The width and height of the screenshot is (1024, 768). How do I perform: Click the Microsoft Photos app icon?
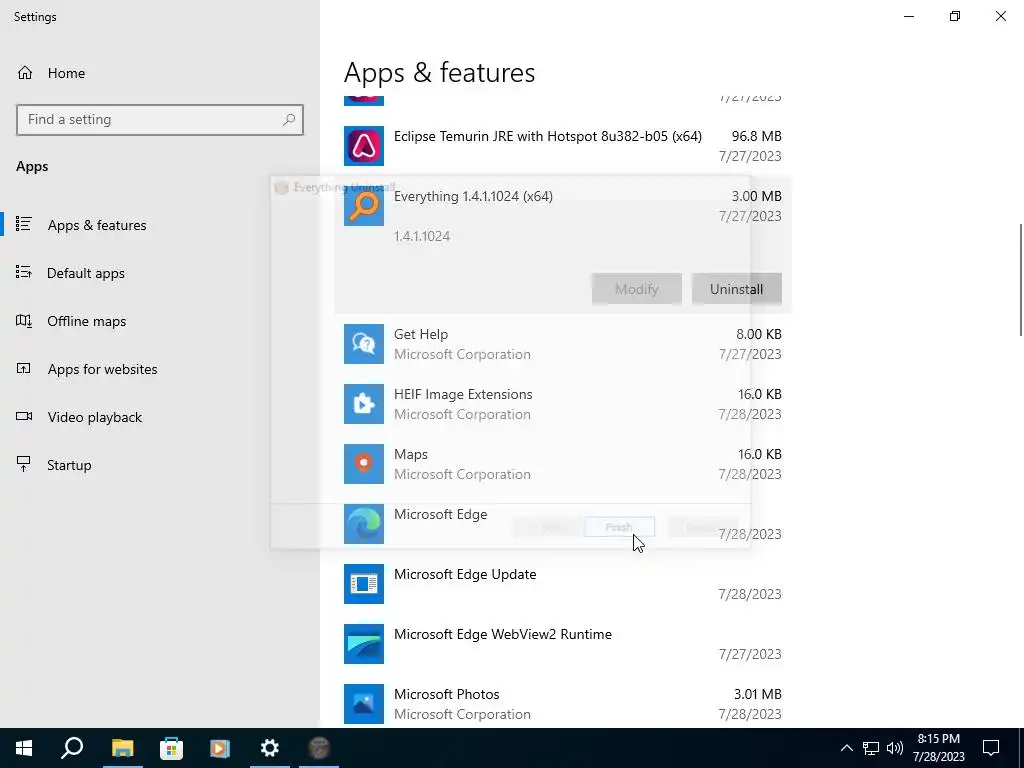coord(364,705)
